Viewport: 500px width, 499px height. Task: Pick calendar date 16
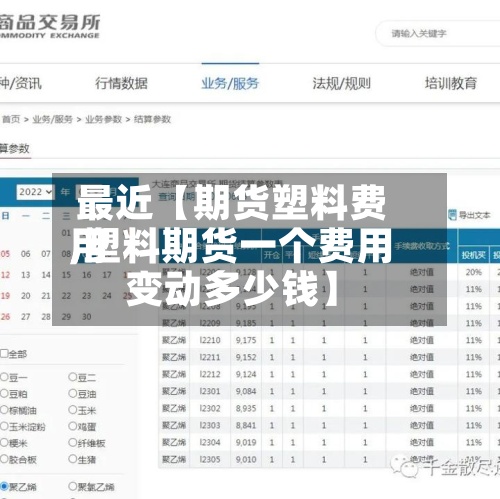click(x=87, y=275)
